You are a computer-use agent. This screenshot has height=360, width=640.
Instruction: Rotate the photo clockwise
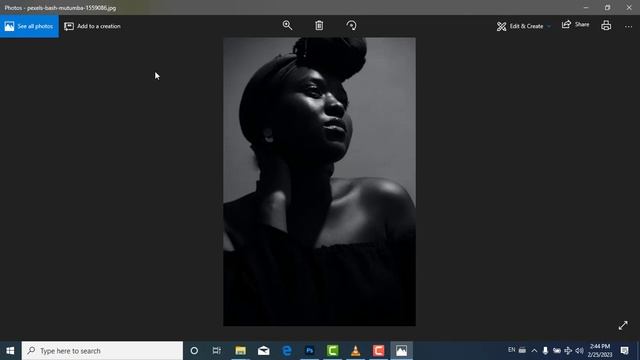click(351, 25)
